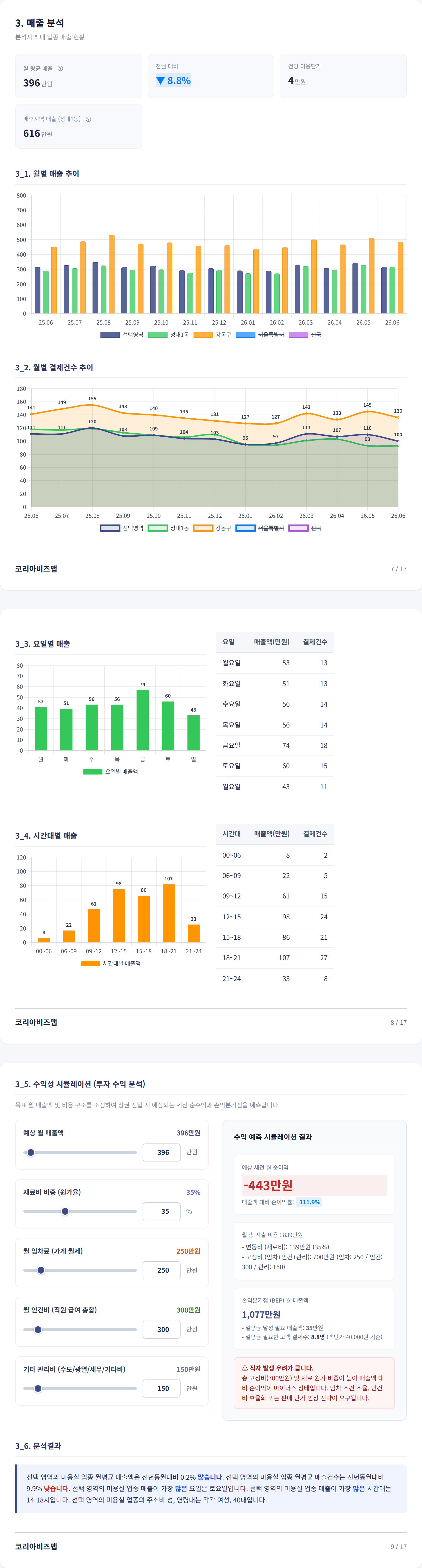Focus the 기타 관리비 input showing 150

[x=161, y=1389]
